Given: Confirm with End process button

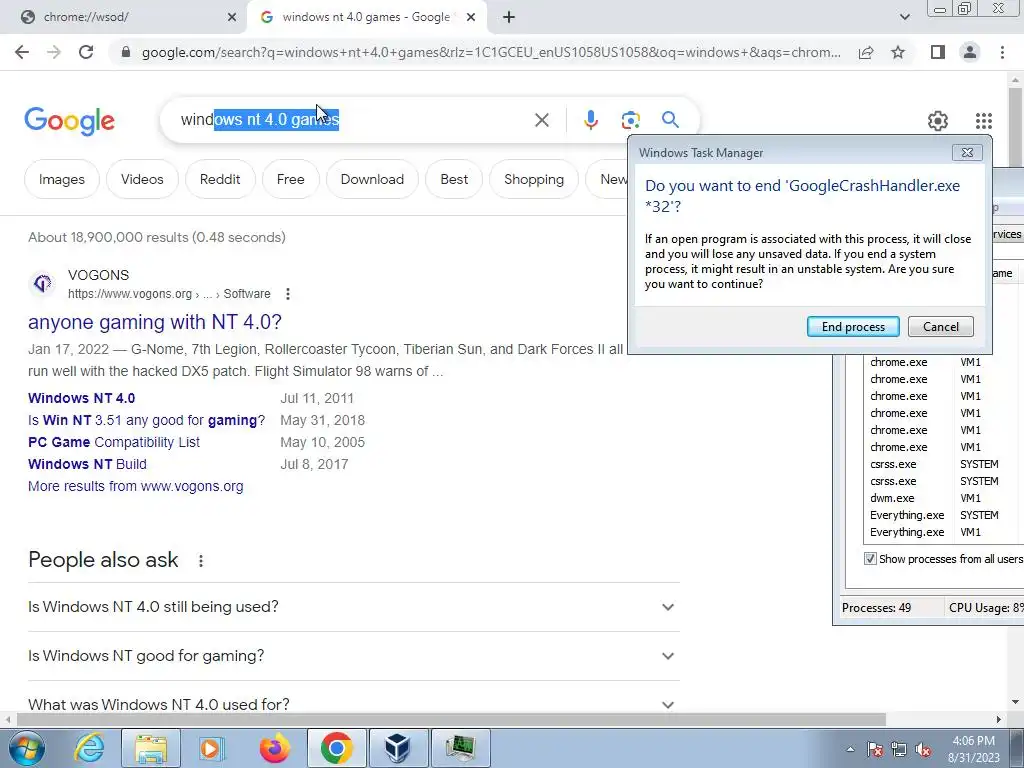Looking at the screenshot, I should click(x=853, y=327).
